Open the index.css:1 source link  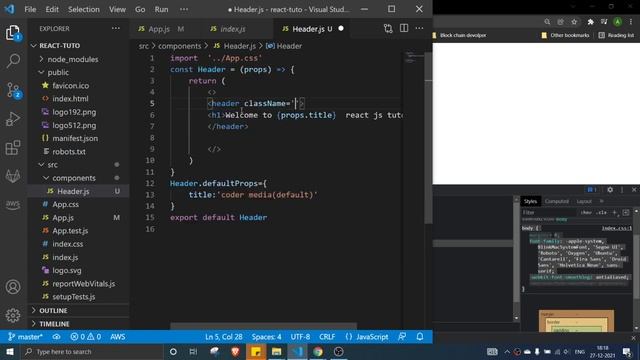(616, 228)
